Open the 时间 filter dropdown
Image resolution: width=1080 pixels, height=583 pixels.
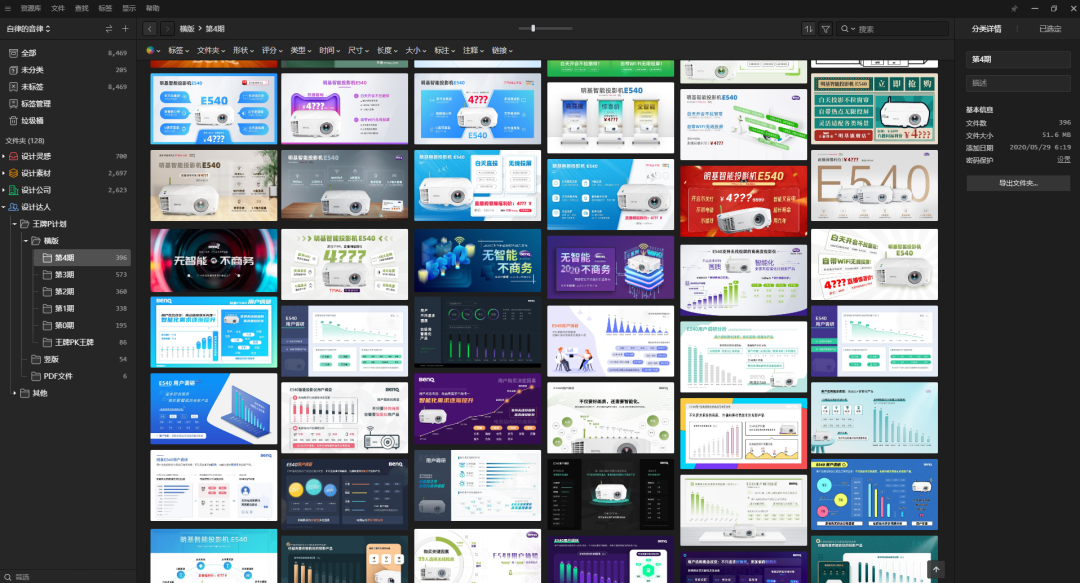(329, 50)
